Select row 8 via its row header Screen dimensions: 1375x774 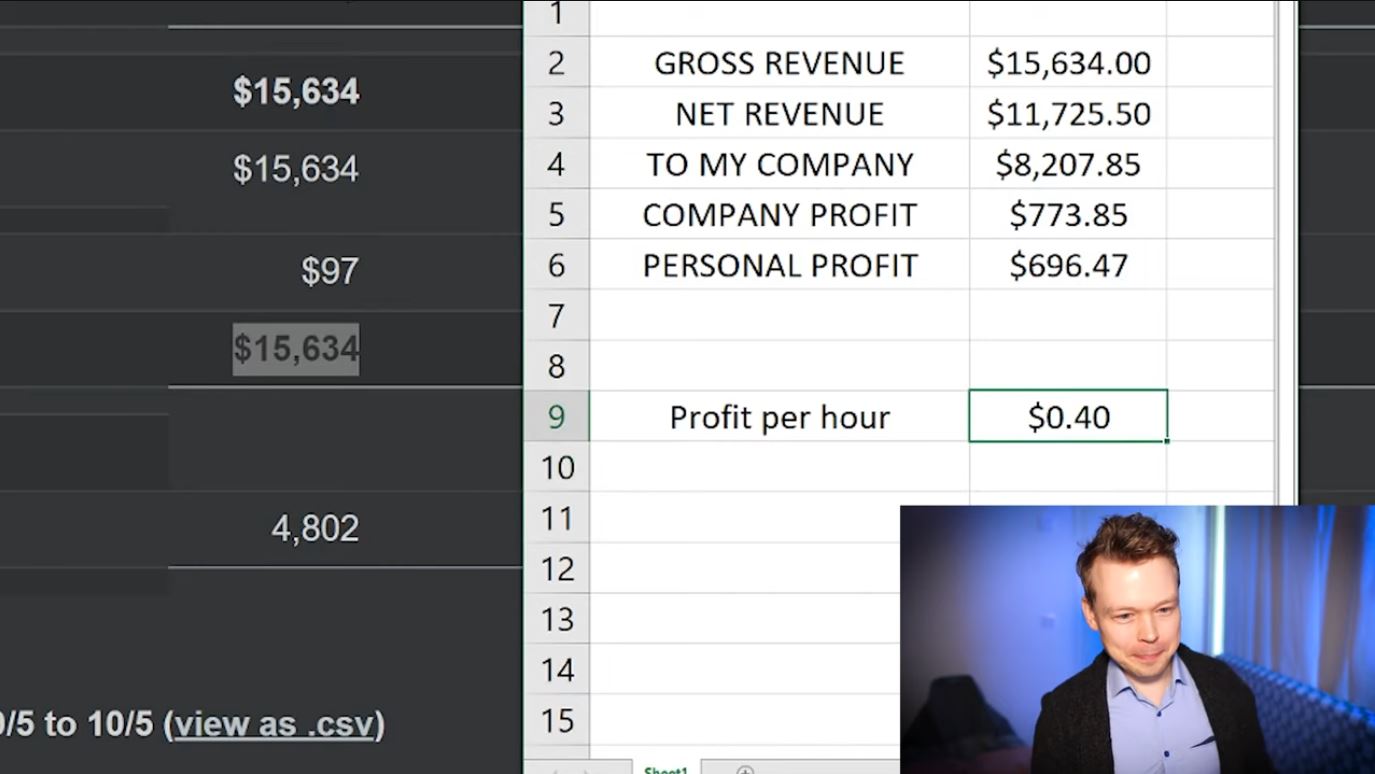(556, 366)
